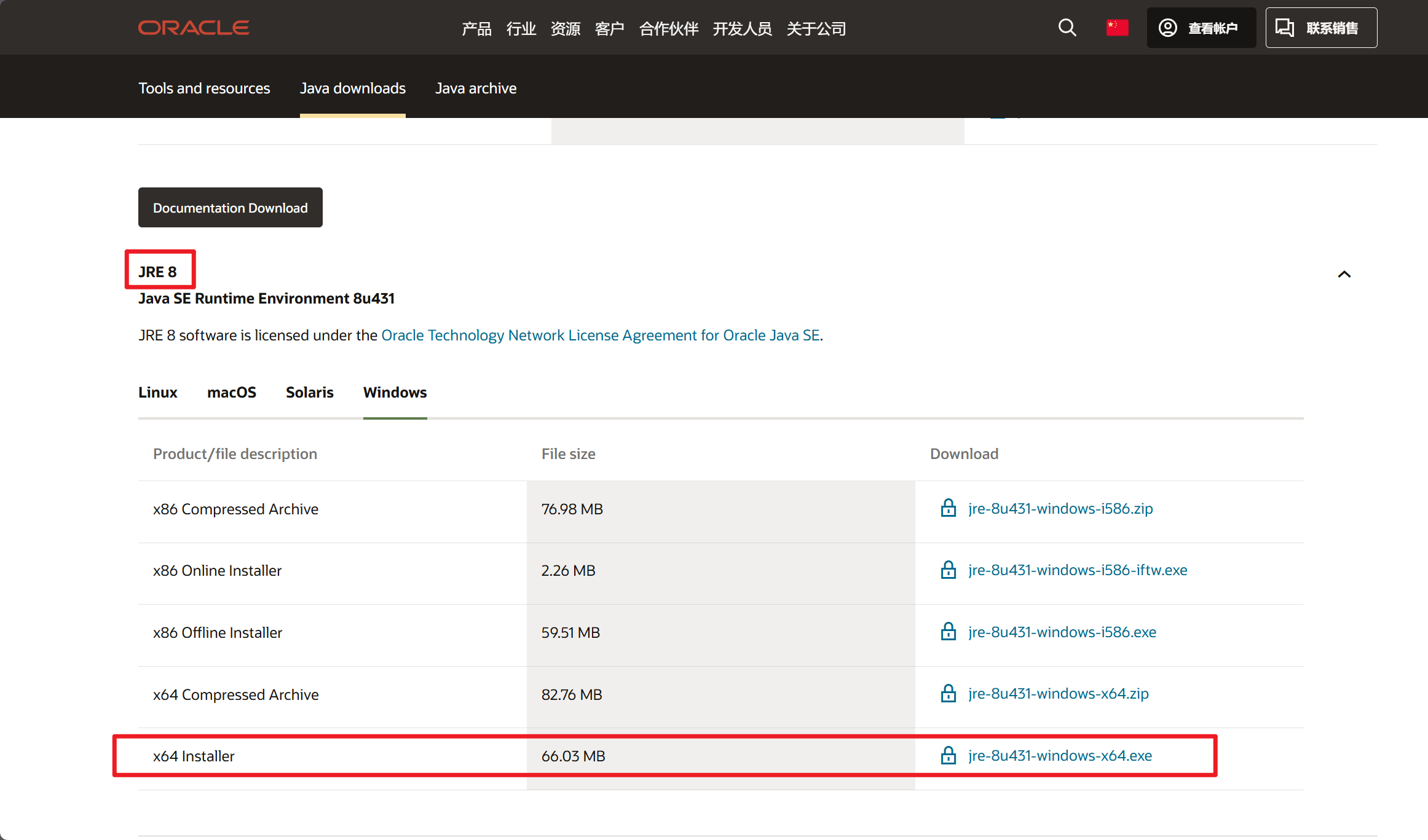Switch to the Linux tab
The height and width of the screenshot is (840, 1428).
157,392
